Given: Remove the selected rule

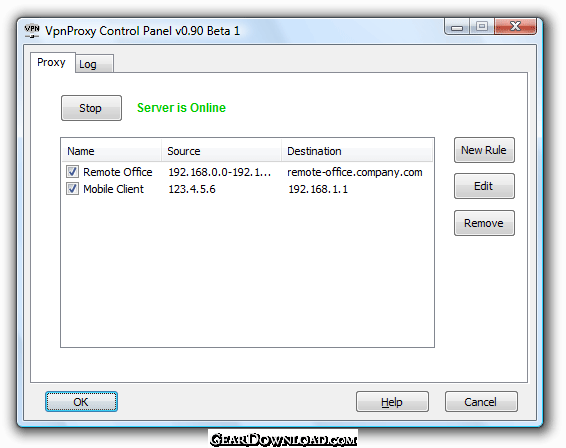Looking at the screenshot, I should point(484,223).
